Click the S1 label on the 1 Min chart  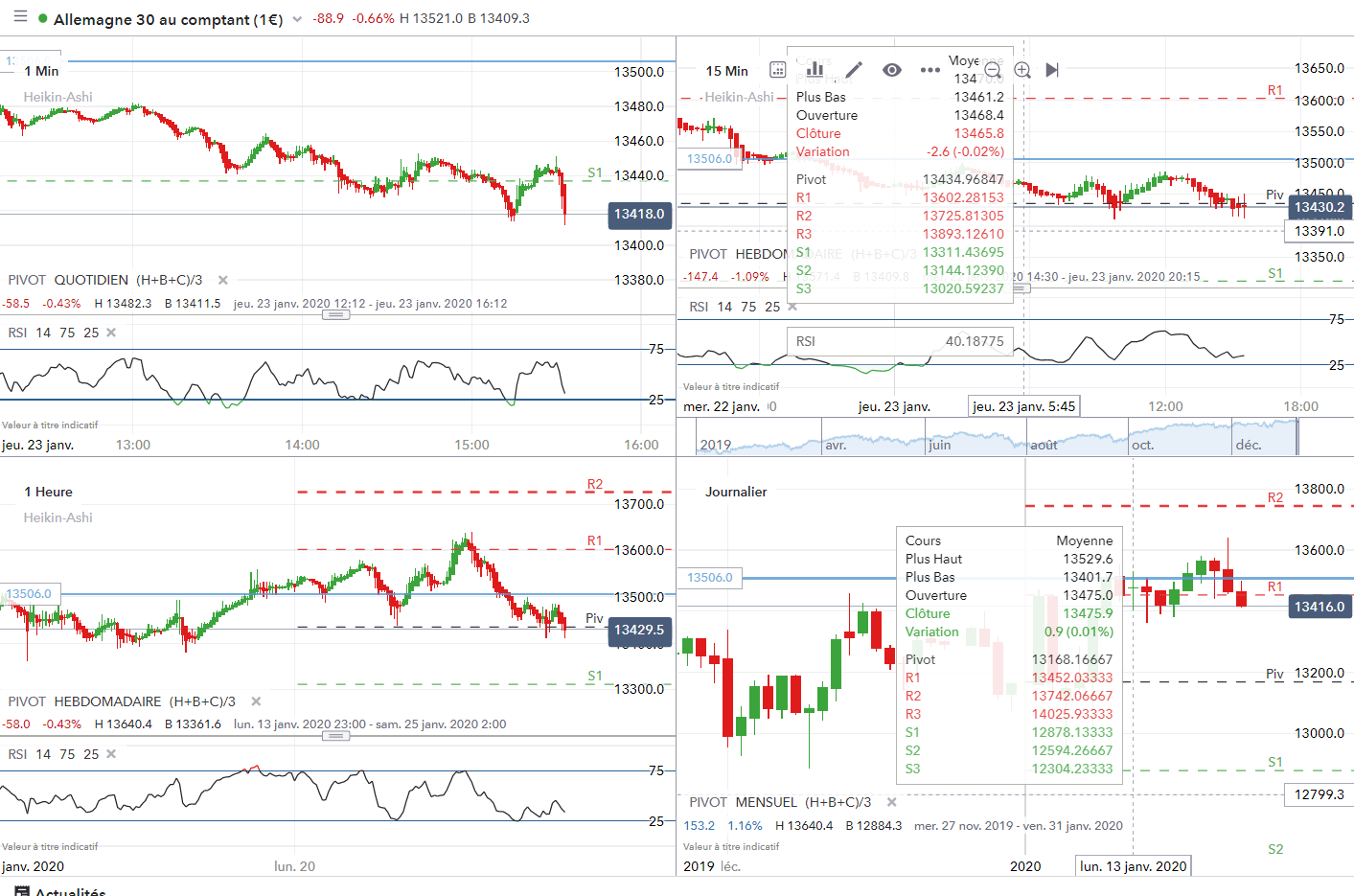click(x=595, y=173)
